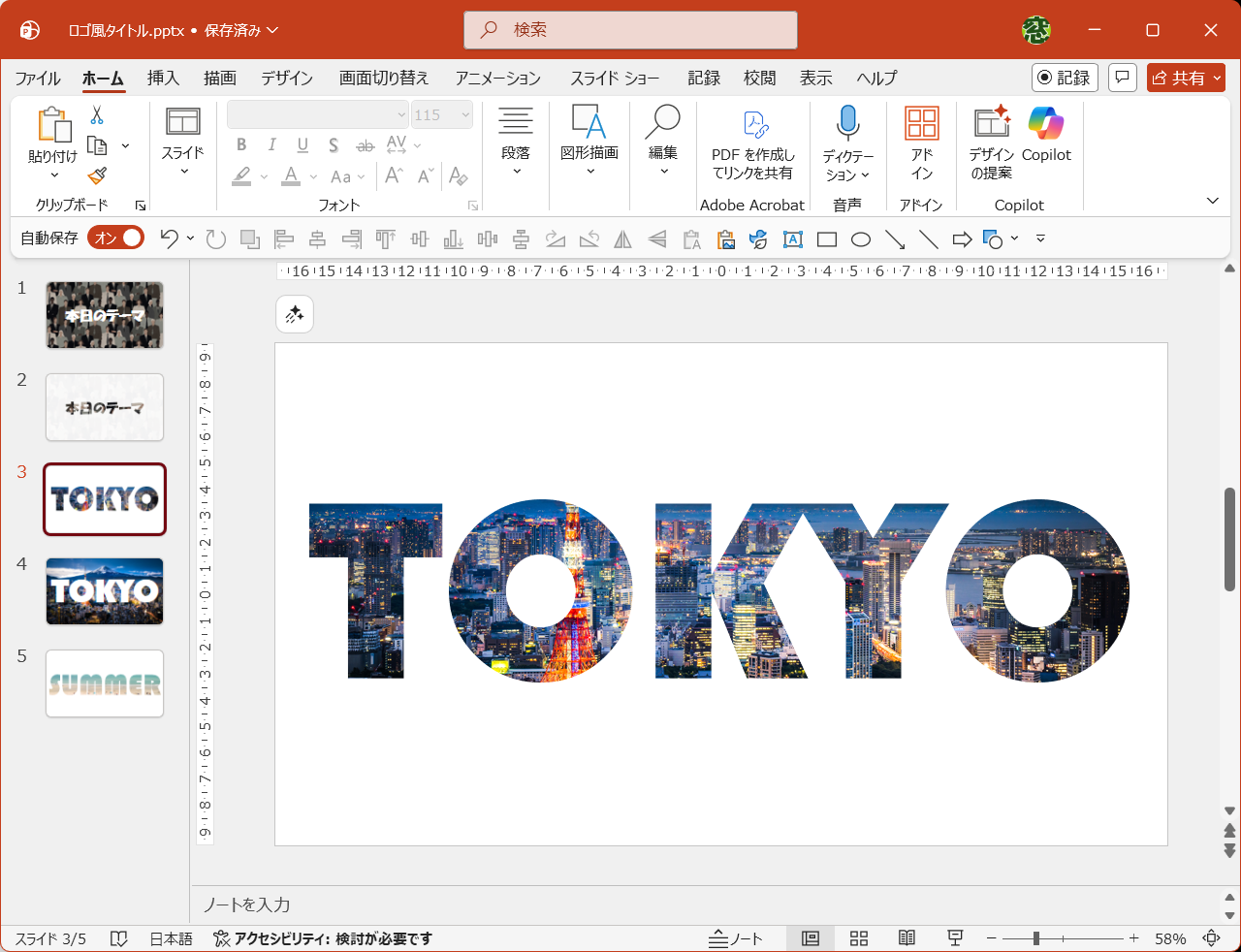
Task: Click the PDF を作成してリンクを共有 icon
Action: coord(752,126)
